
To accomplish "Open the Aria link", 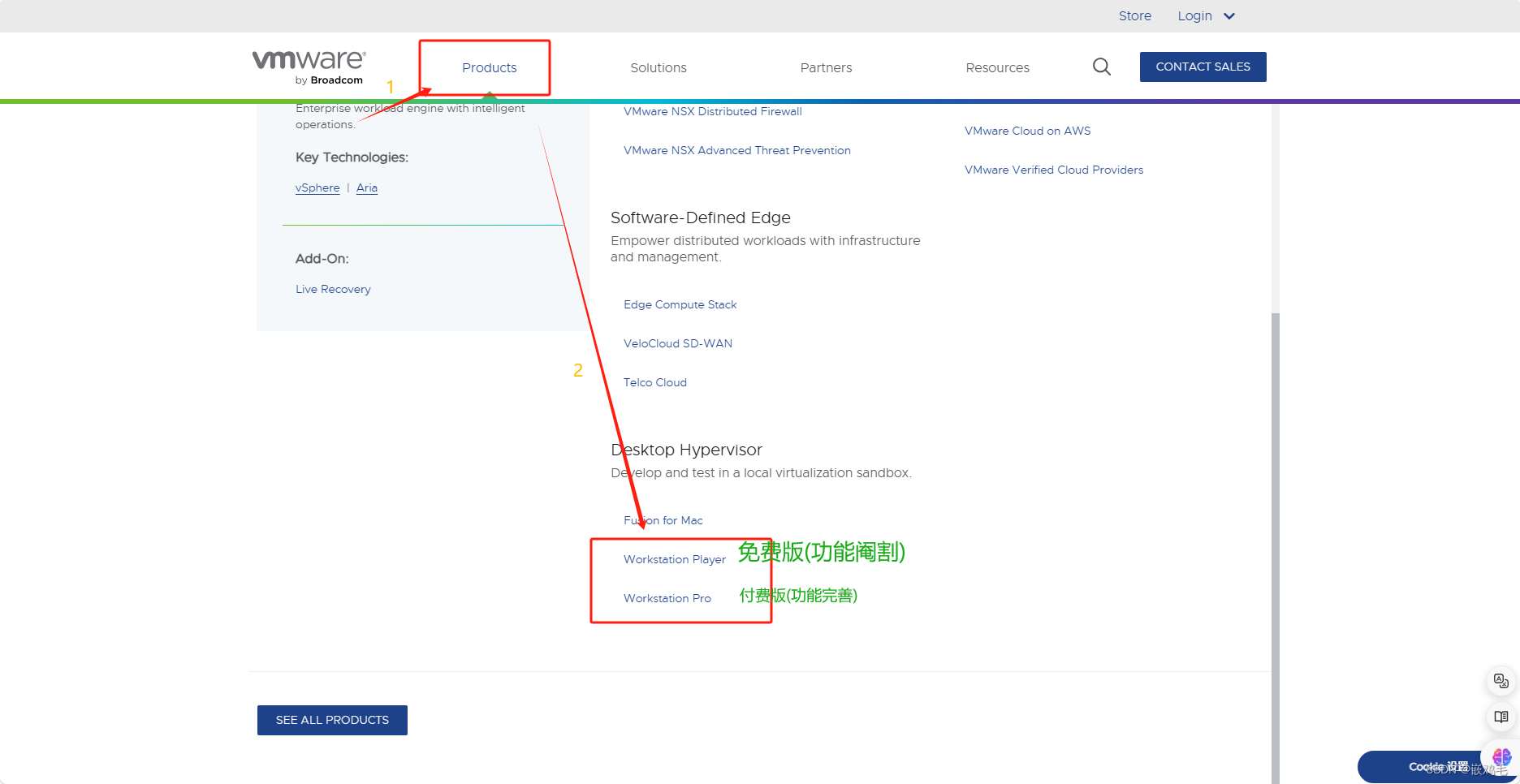I will [367, 187].
